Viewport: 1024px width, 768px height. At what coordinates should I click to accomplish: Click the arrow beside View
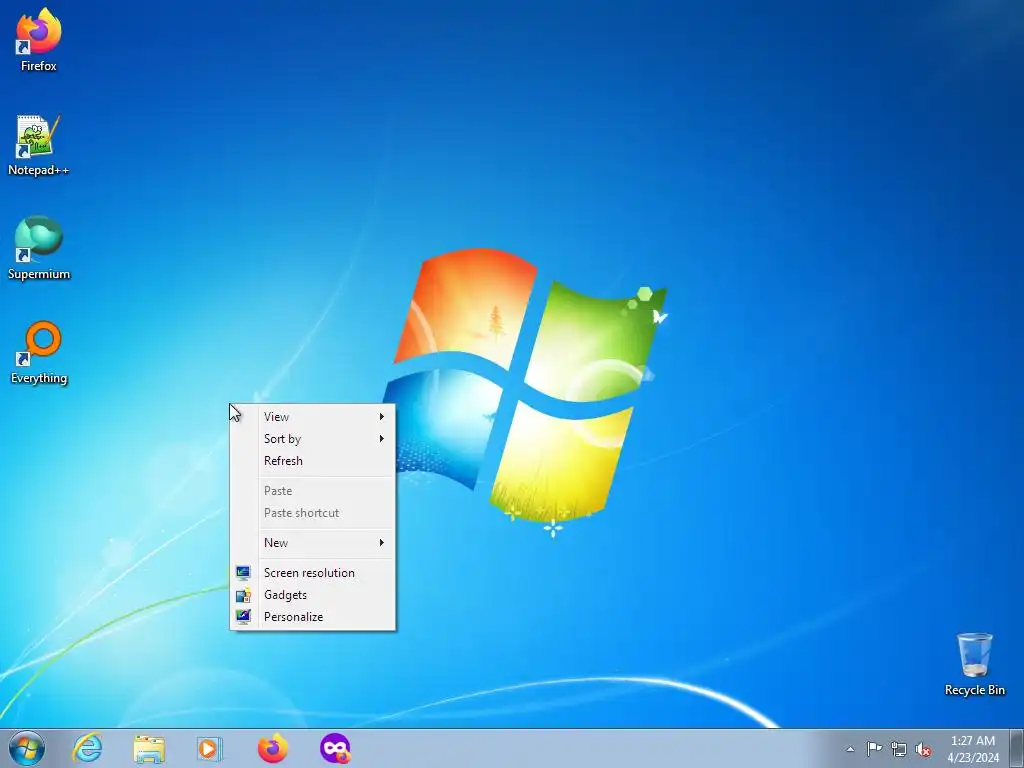[382, 417]
